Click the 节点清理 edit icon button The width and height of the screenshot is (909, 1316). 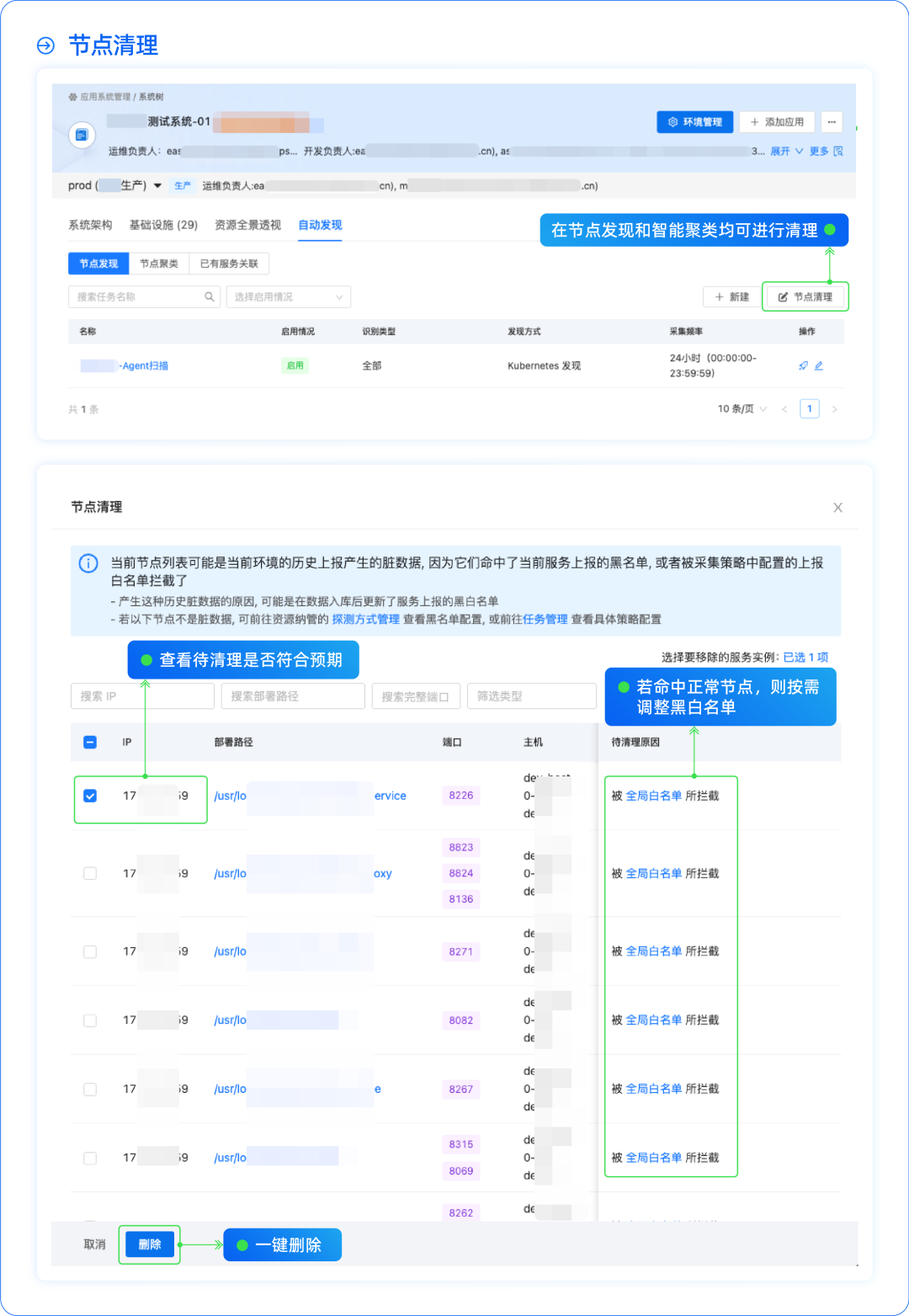tap(805, 296)
